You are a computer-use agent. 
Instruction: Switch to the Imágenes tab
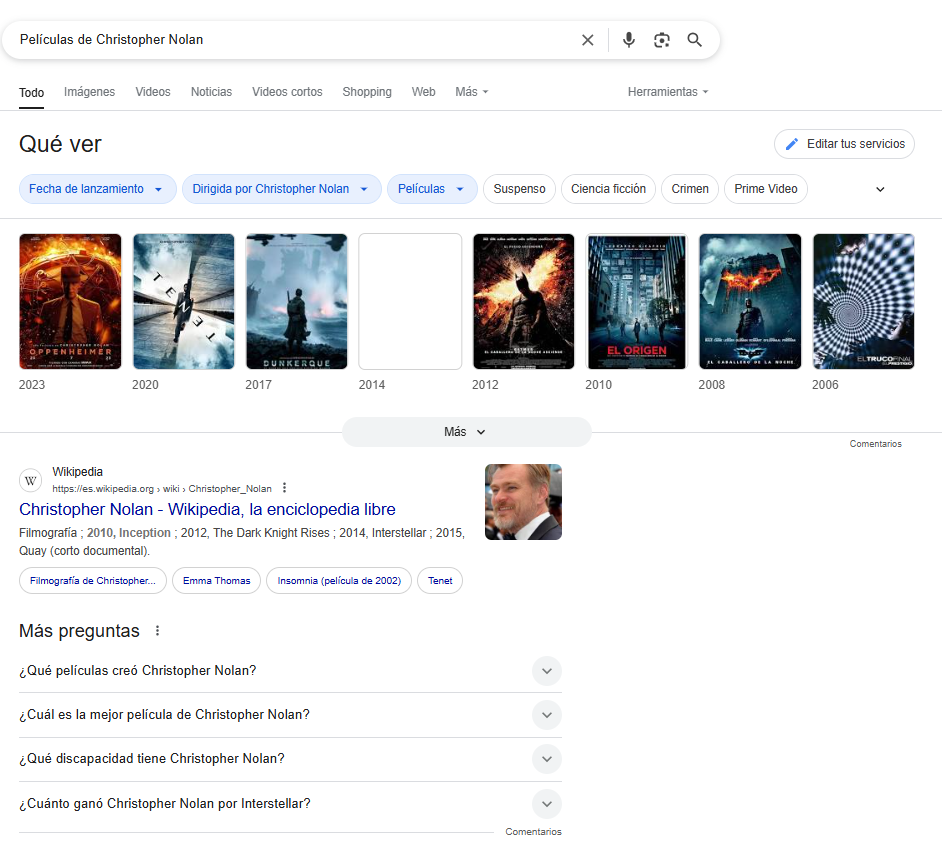[89, 92]
